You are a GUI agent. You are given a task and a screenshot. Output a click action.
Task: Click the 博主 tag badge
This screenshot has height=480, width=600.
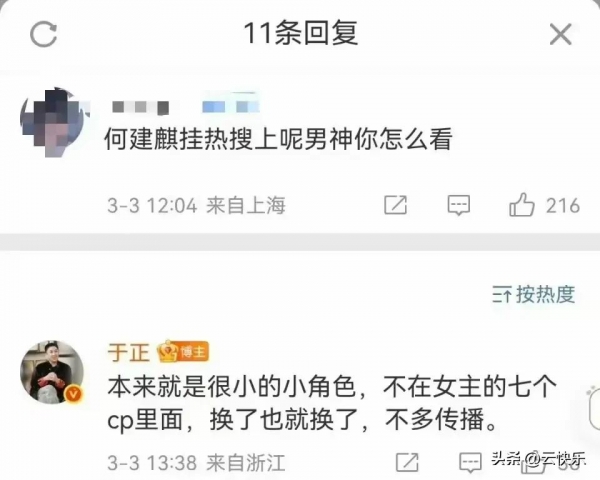pyautogui.click(x=194, y=351)
